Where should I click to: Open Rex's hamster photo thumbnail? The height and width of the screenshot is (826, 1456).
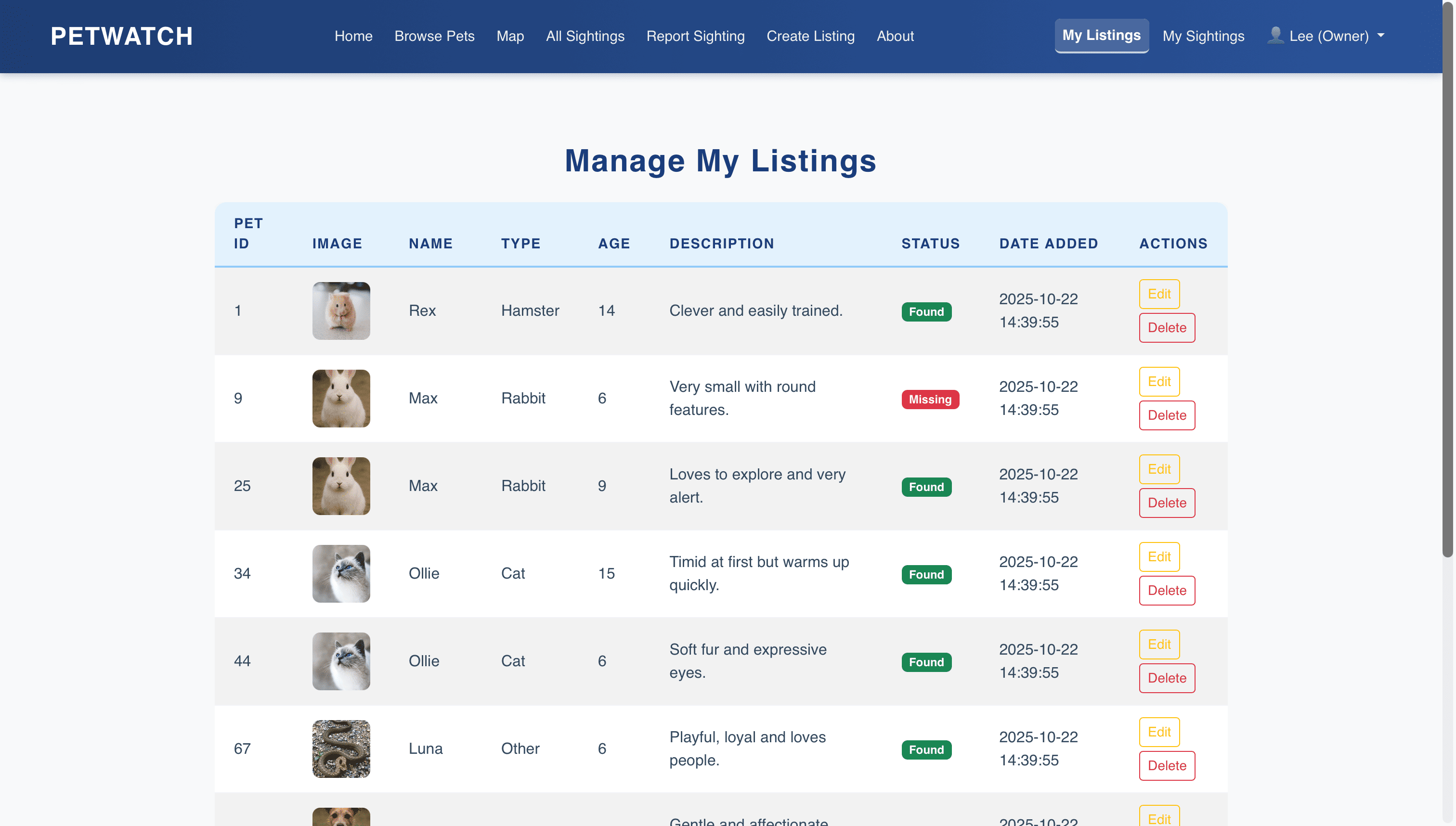pos(341,311)
